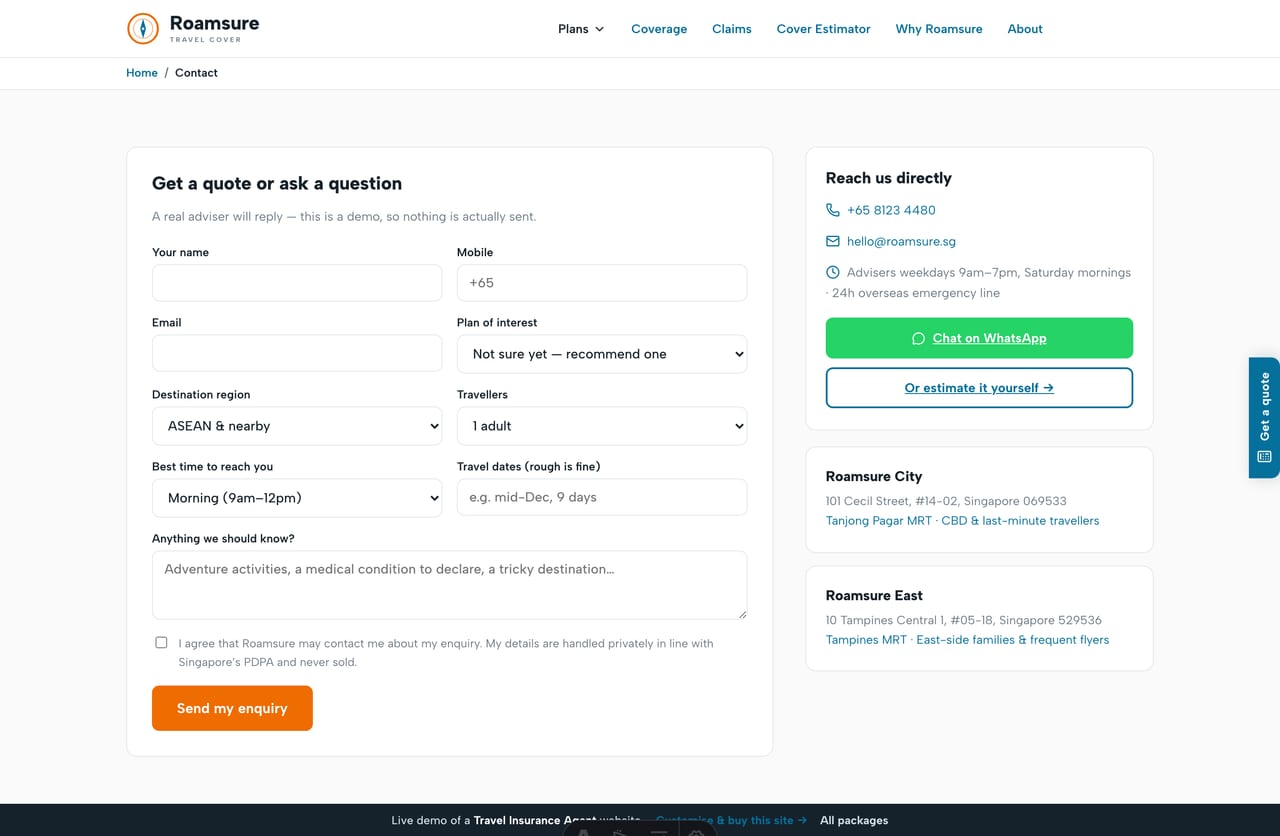The height and width of the screenshot is (836, 1280).
Task: Click the Send my enquiry button
Action: 232,708
